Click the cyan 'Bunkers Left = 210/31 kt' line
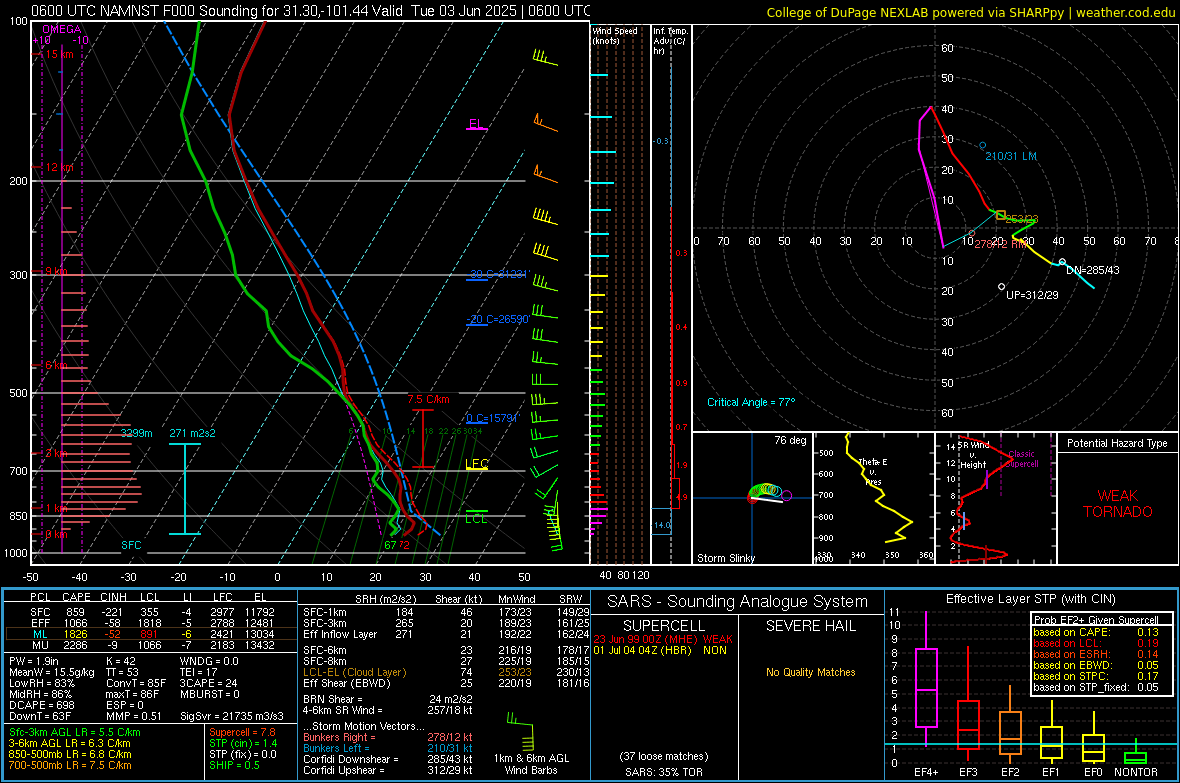This screenshot has width=1180, height=783. coord(388,748)
